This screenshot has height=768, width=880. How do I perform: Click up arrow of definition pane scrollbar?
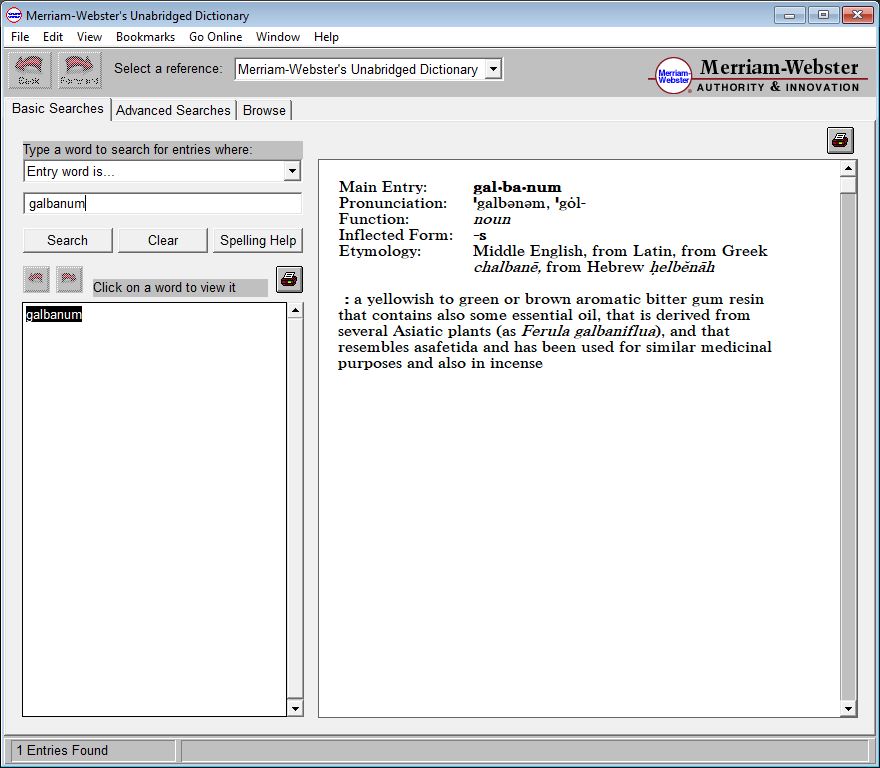pos(848,168)
